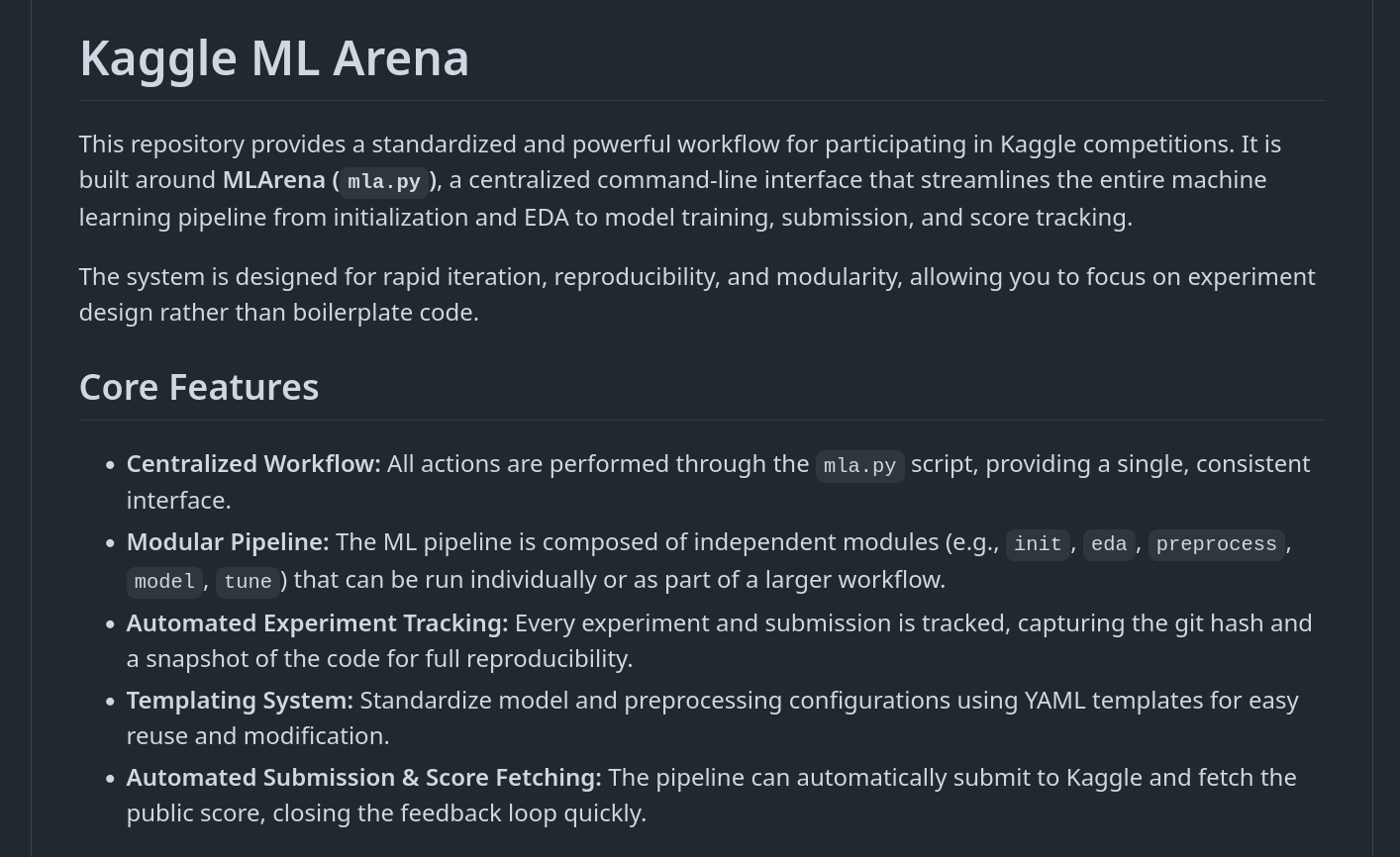Click the "model" inline code tag
Image resolution: width=1400 pixels, height=857 pixels.
164,582
